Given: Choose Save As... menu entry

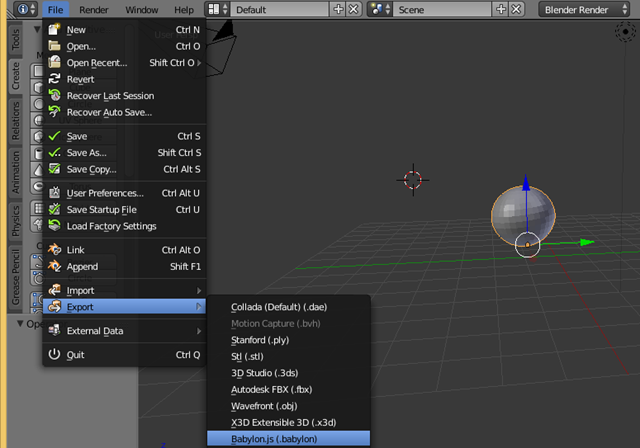Looking at the screenshot, I should point(124,153).
